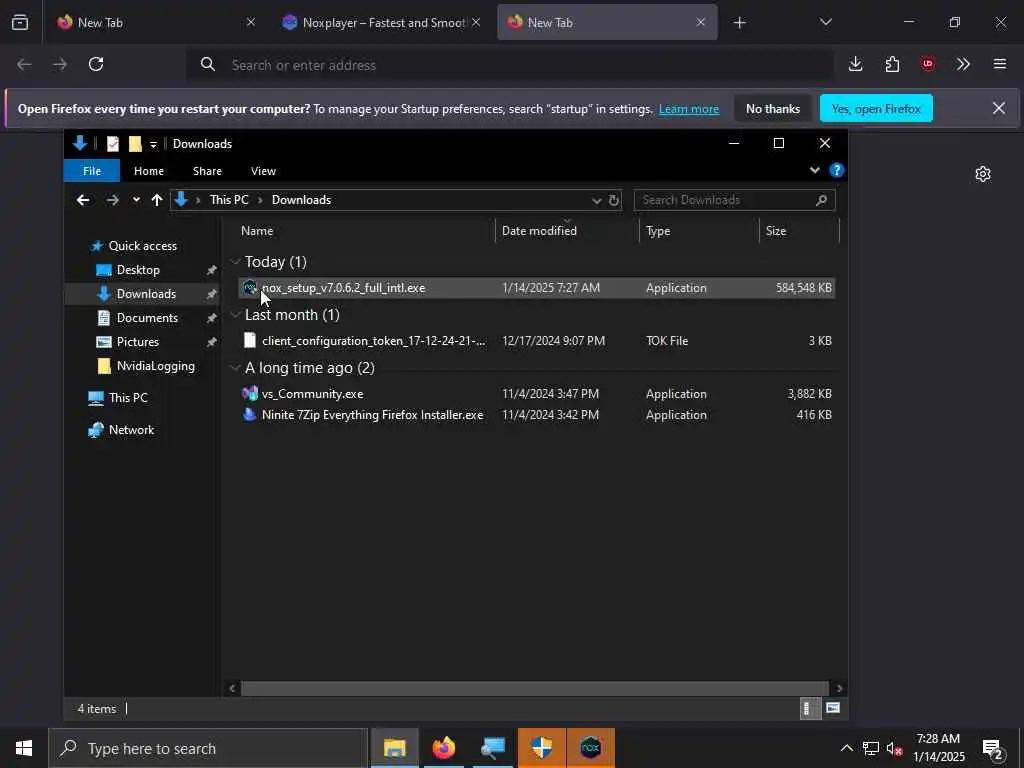Click the Firefox reload page icon

coord(96,64)
